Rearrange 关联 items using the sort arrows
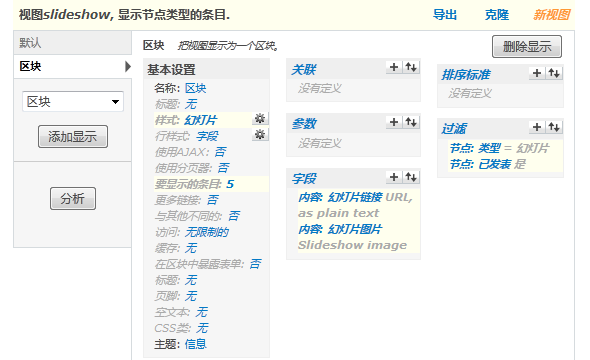The image size is (590, 360). 411,67
